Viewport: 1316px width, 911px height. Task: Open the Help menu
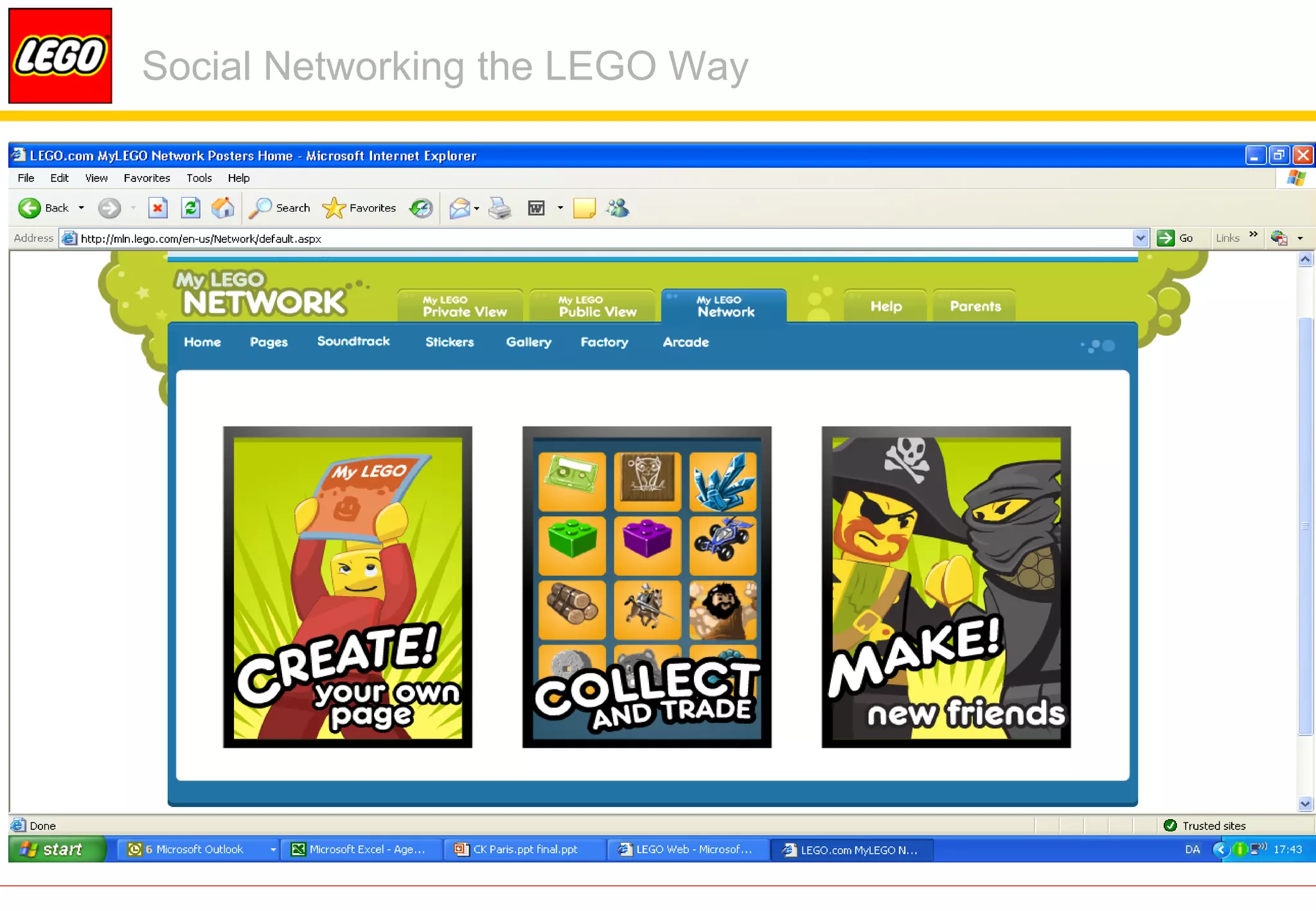pyautogui.click(x=238, y=178)
